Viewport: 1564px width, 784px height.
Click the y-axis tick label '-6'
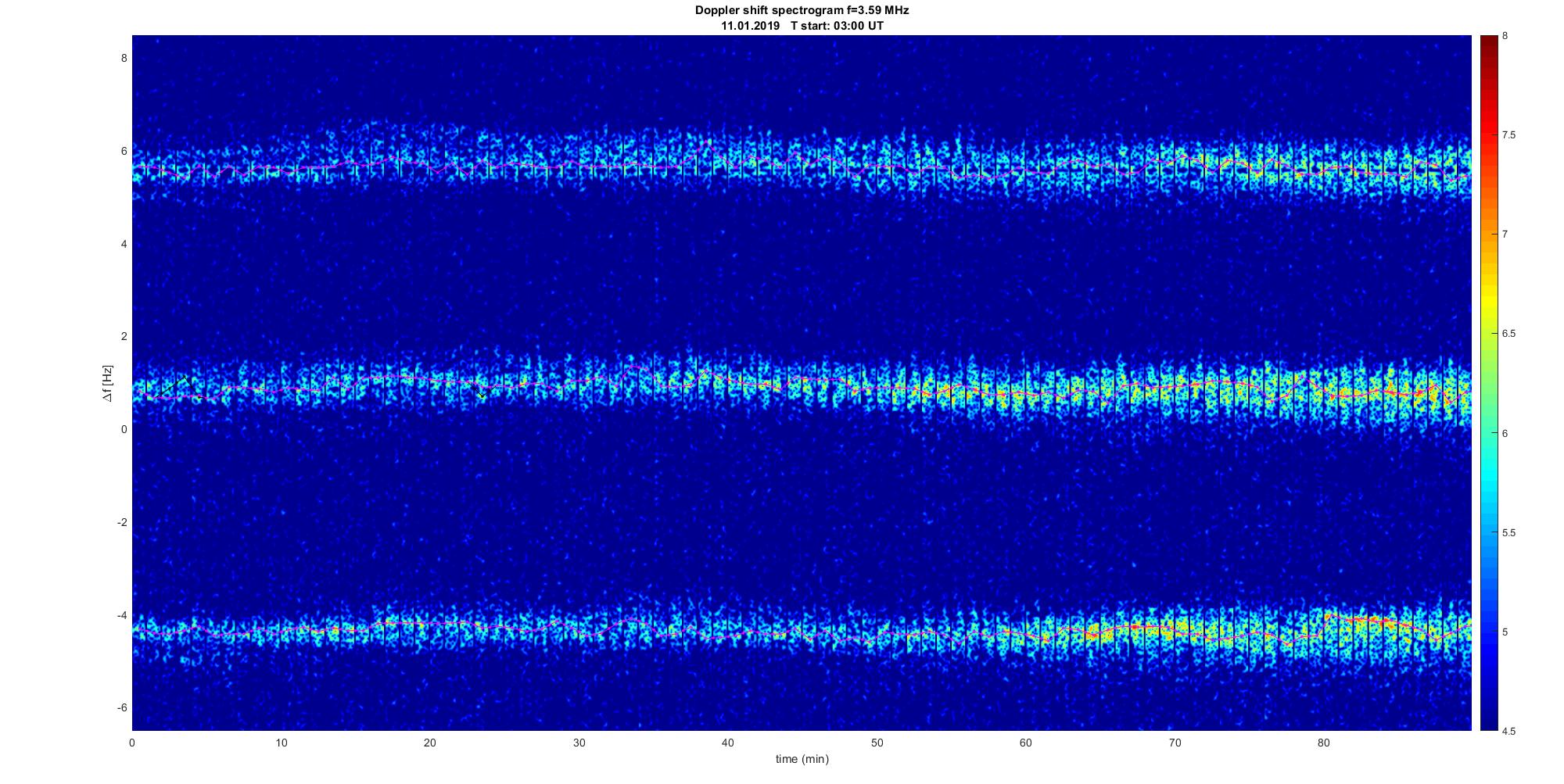(x=122, y=707)
